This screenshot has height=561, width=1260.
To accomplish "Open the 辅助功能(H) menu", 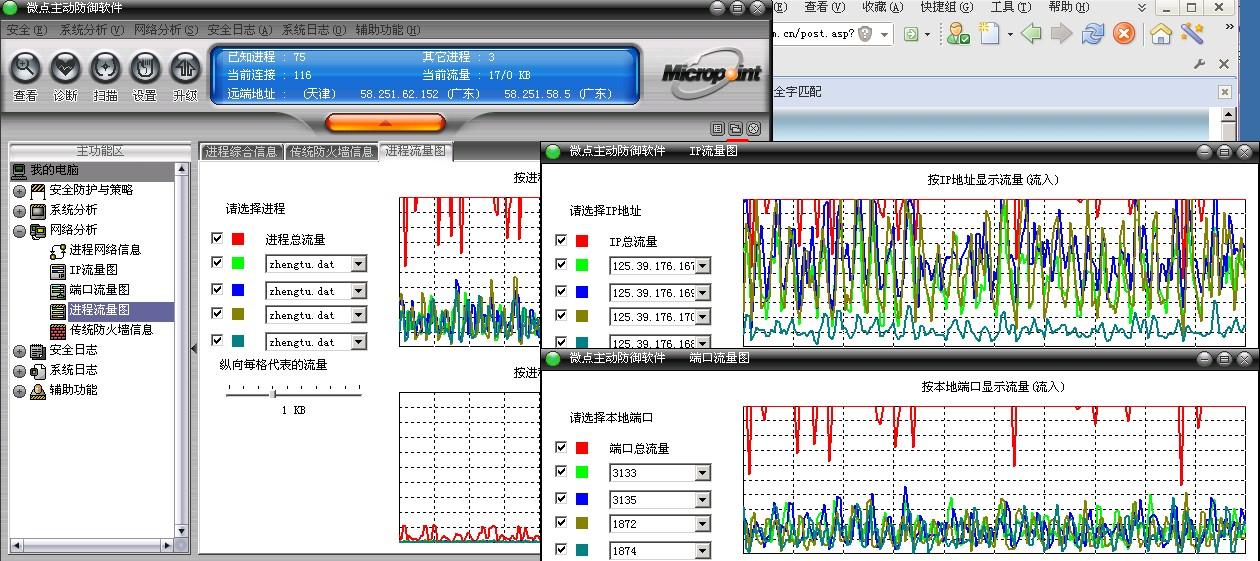I will (387, 30).
